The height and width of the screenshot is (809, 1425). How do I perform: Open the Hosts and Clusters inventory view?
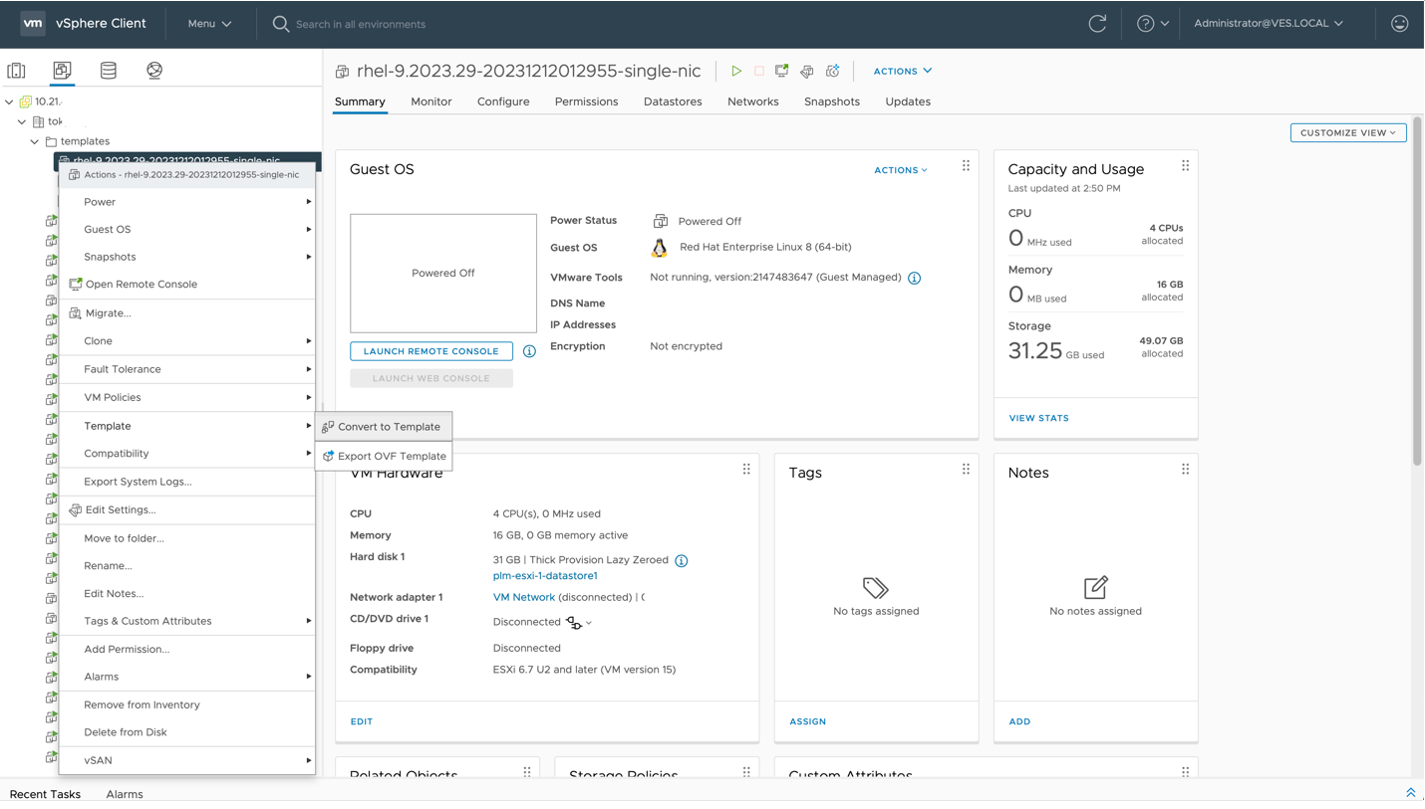pyautogui.click(x=16, y=70)
